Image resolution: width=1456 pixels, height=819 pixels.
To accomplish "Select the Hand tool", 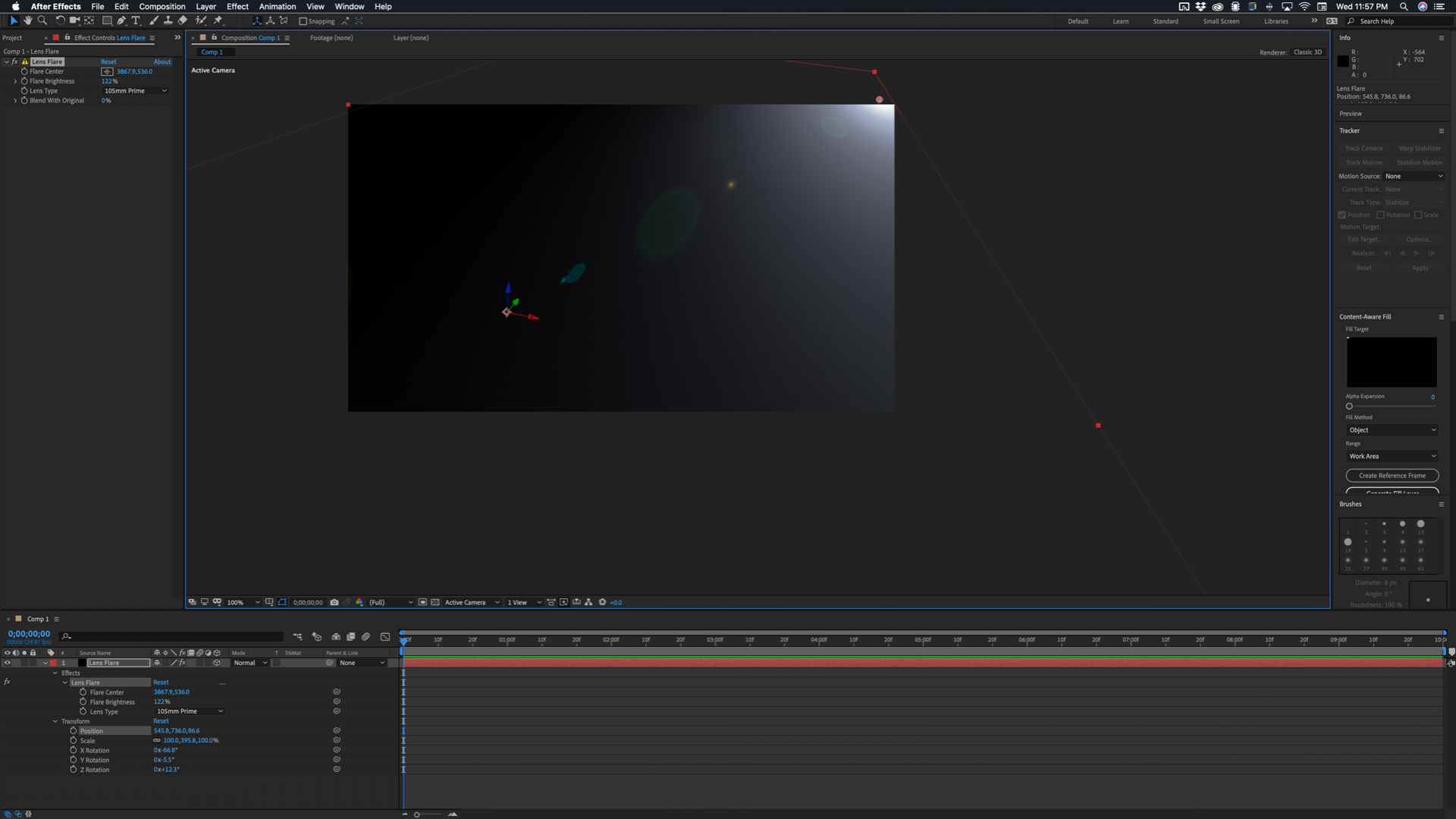I will pos(27,20).
